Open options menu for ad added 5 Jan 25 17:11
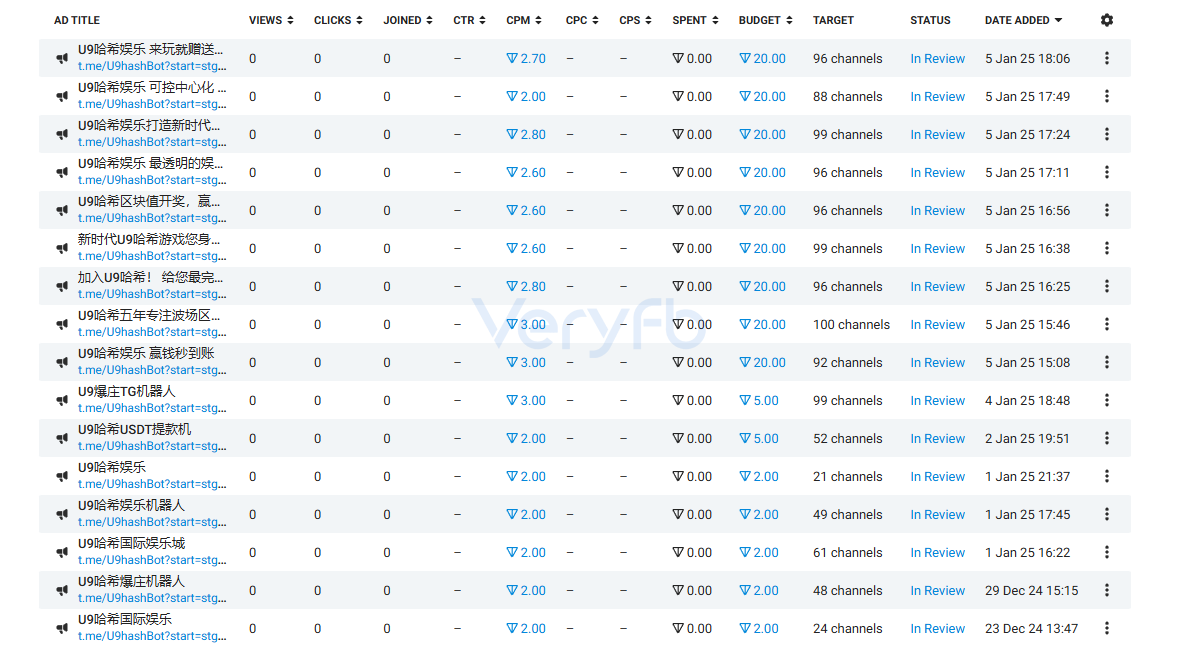The image size is (1177, 657). (1106, 172)
